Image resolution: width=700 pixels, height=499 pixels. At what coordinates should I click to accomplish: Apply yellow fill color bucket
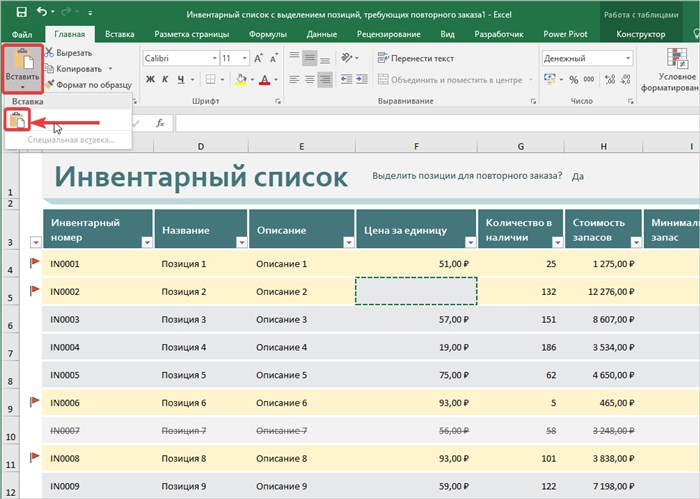click(241, 79)
